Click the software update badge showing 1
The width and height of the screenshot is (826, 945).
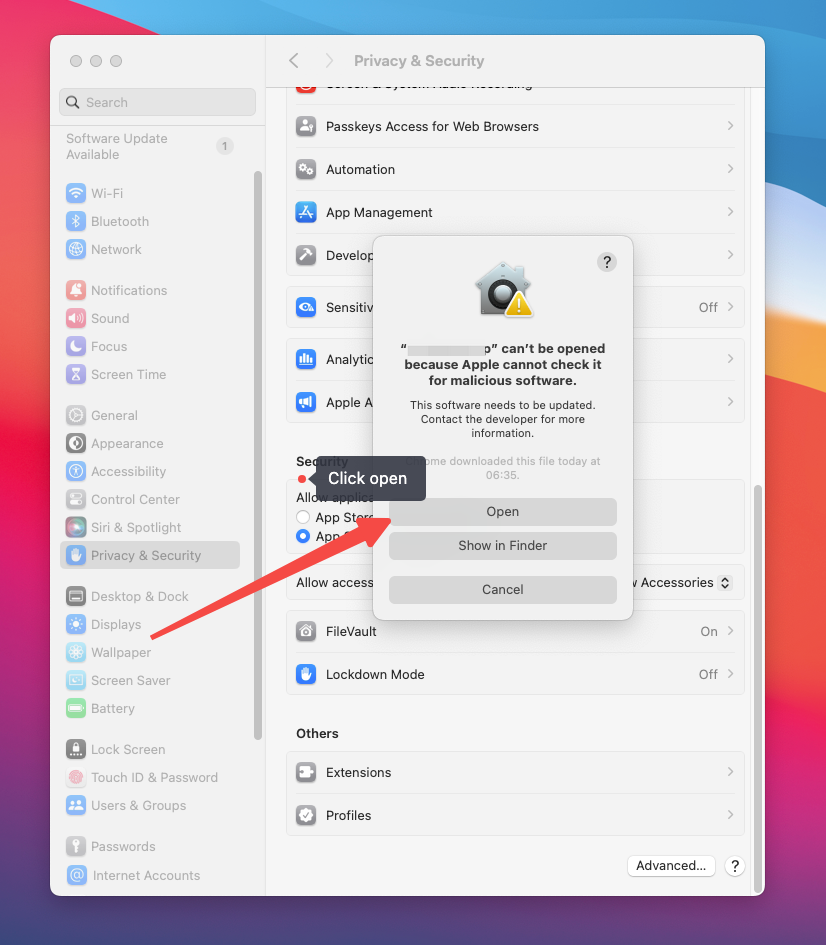(x=225, y=146)
